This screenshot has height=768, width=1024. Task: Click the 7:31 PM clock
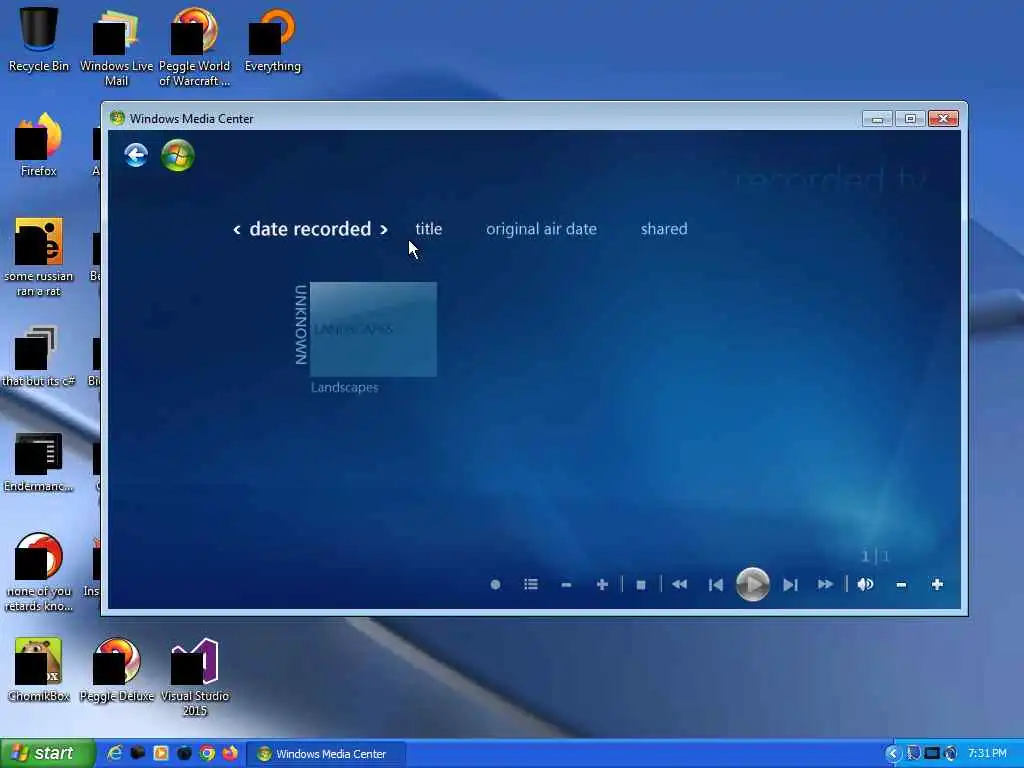coord(987,754)
